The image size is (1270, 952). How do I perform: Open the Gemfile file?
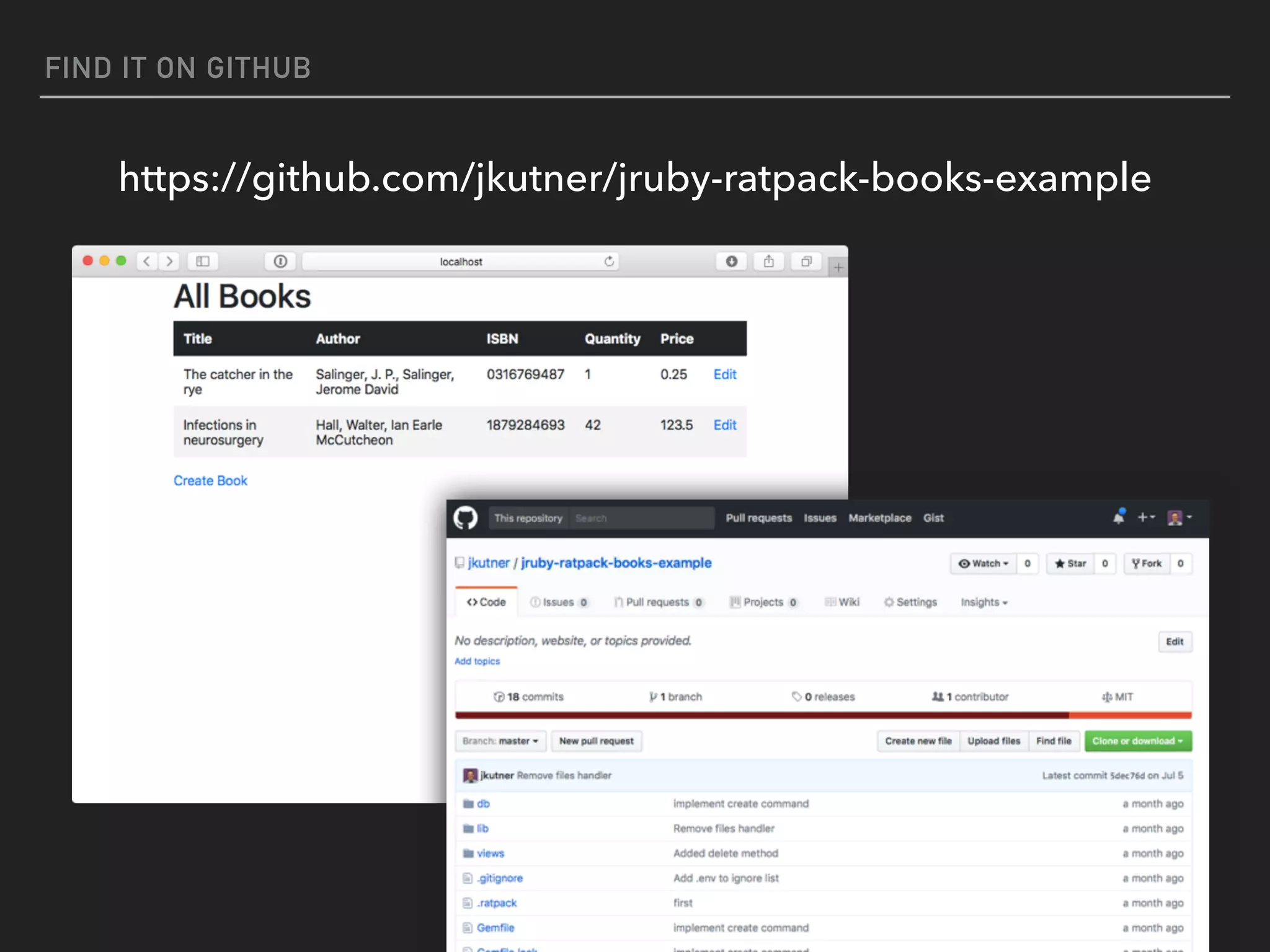(x=495, y=928)
